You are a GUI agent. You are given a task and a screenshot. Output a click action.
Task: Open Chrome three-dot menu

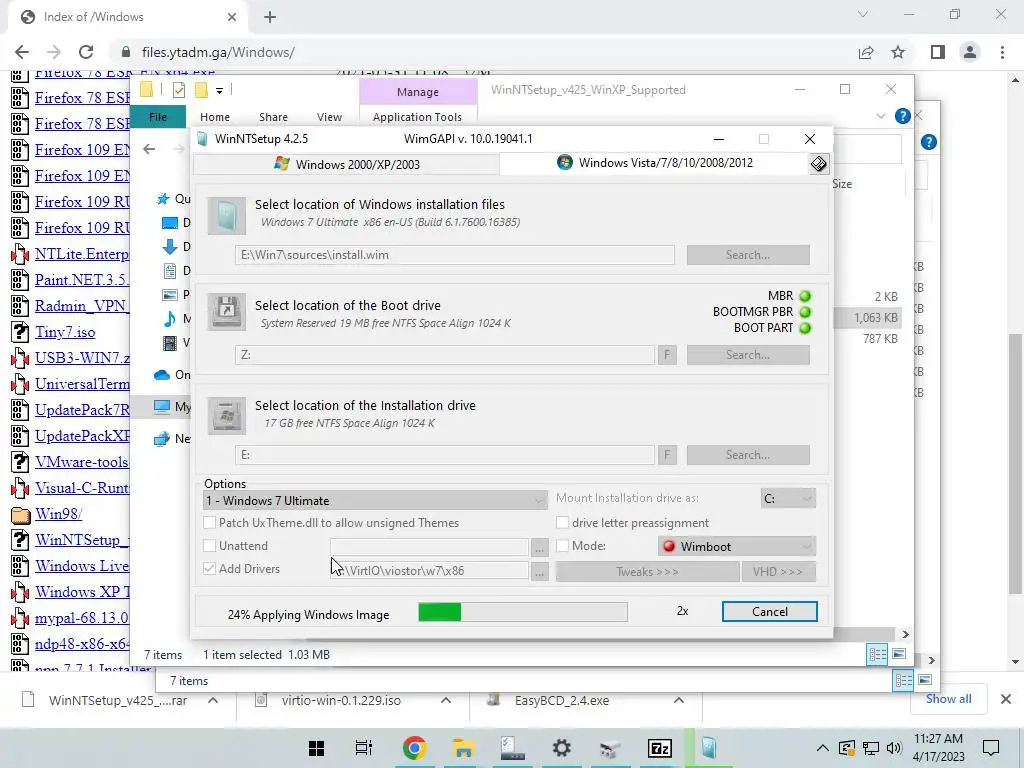[x=1002, y=52]
